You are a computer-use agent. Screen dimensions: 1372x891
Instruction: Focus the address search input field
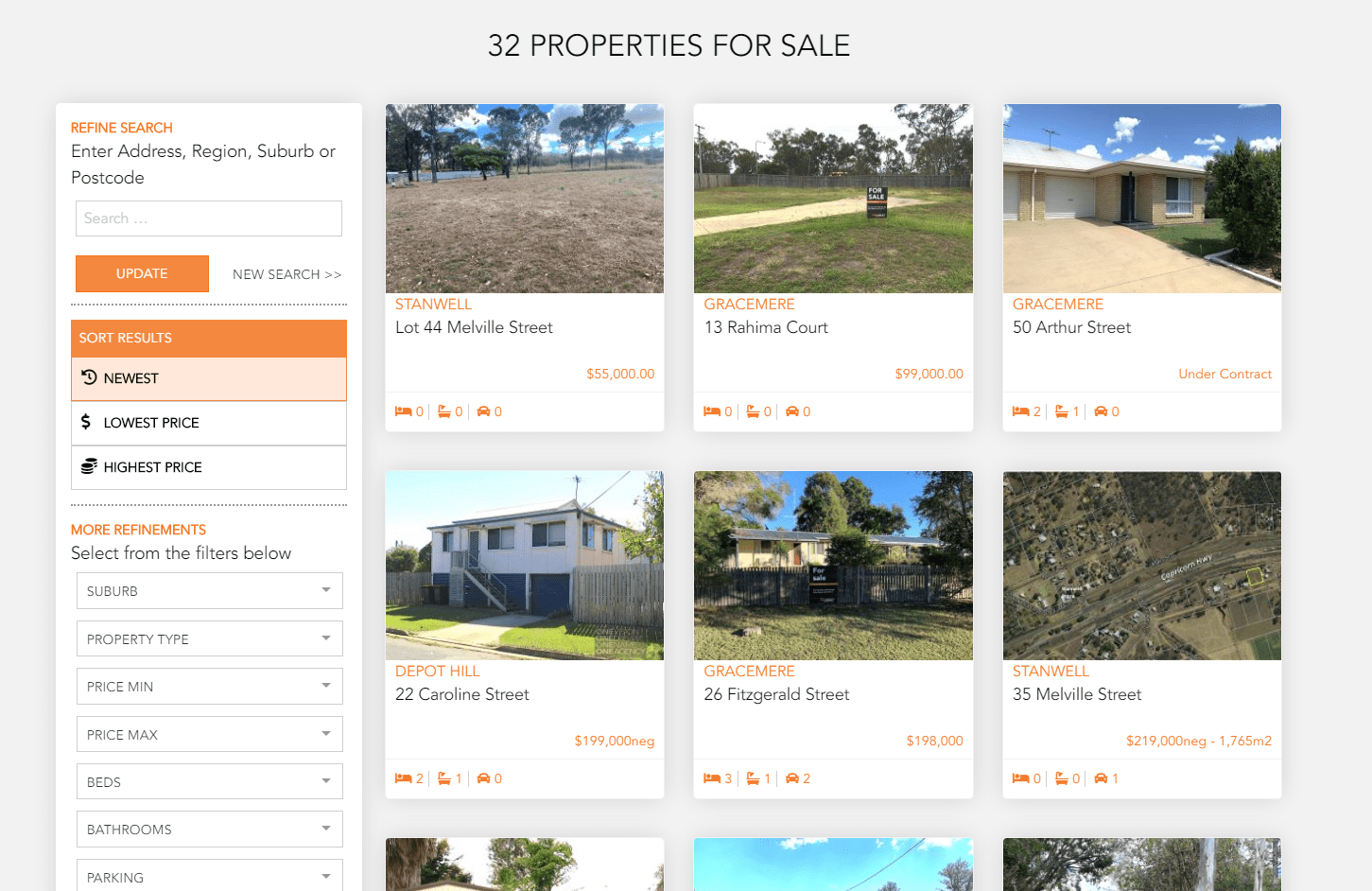209,218
